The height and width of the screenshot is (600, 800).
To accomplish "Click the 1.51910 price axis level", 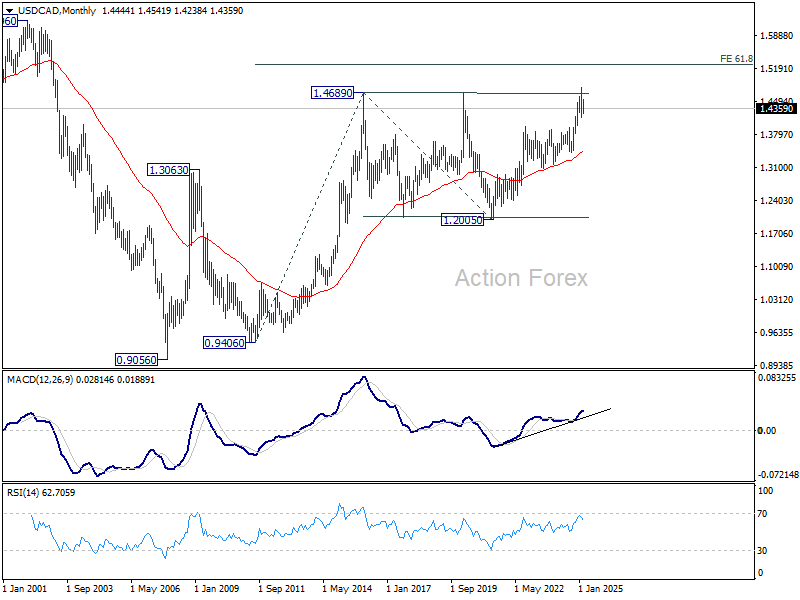I will (776, 68).
